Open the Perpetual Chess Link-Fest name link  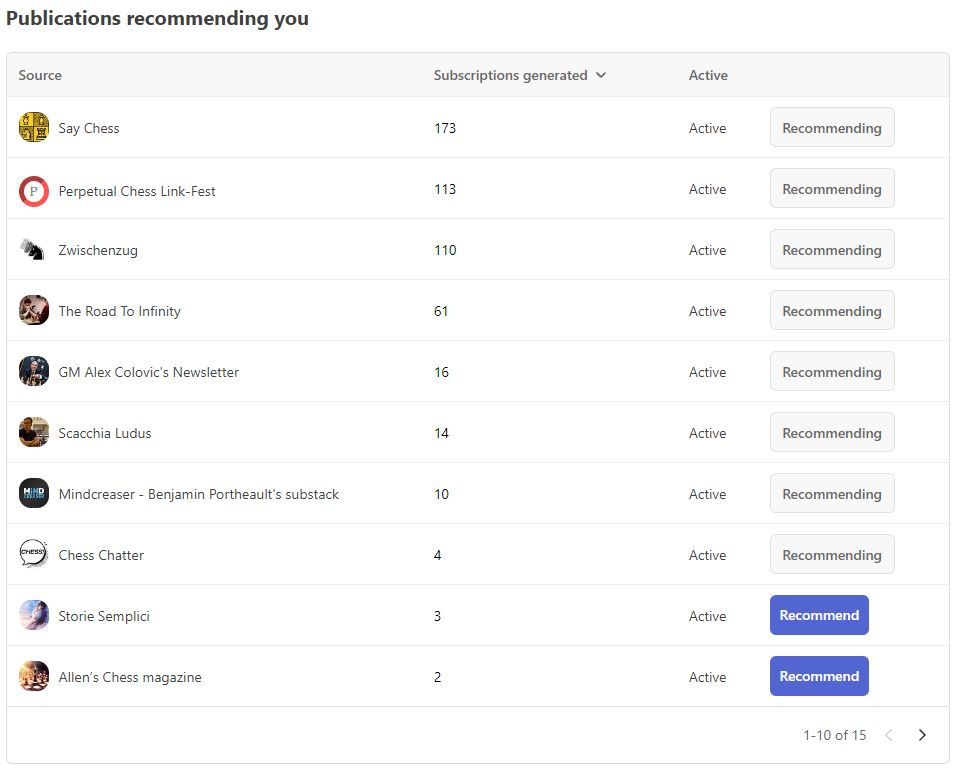coord(137,191)
